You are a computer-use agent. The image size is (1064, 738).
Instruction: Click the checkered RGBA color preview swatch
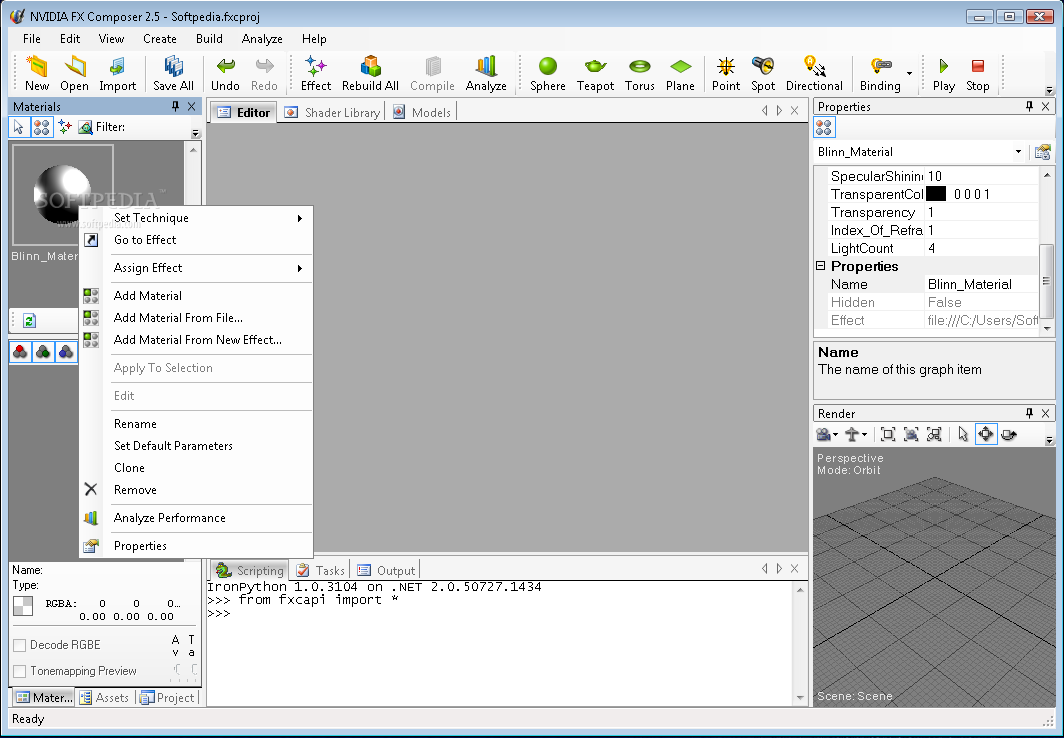(x=22, y=606)
